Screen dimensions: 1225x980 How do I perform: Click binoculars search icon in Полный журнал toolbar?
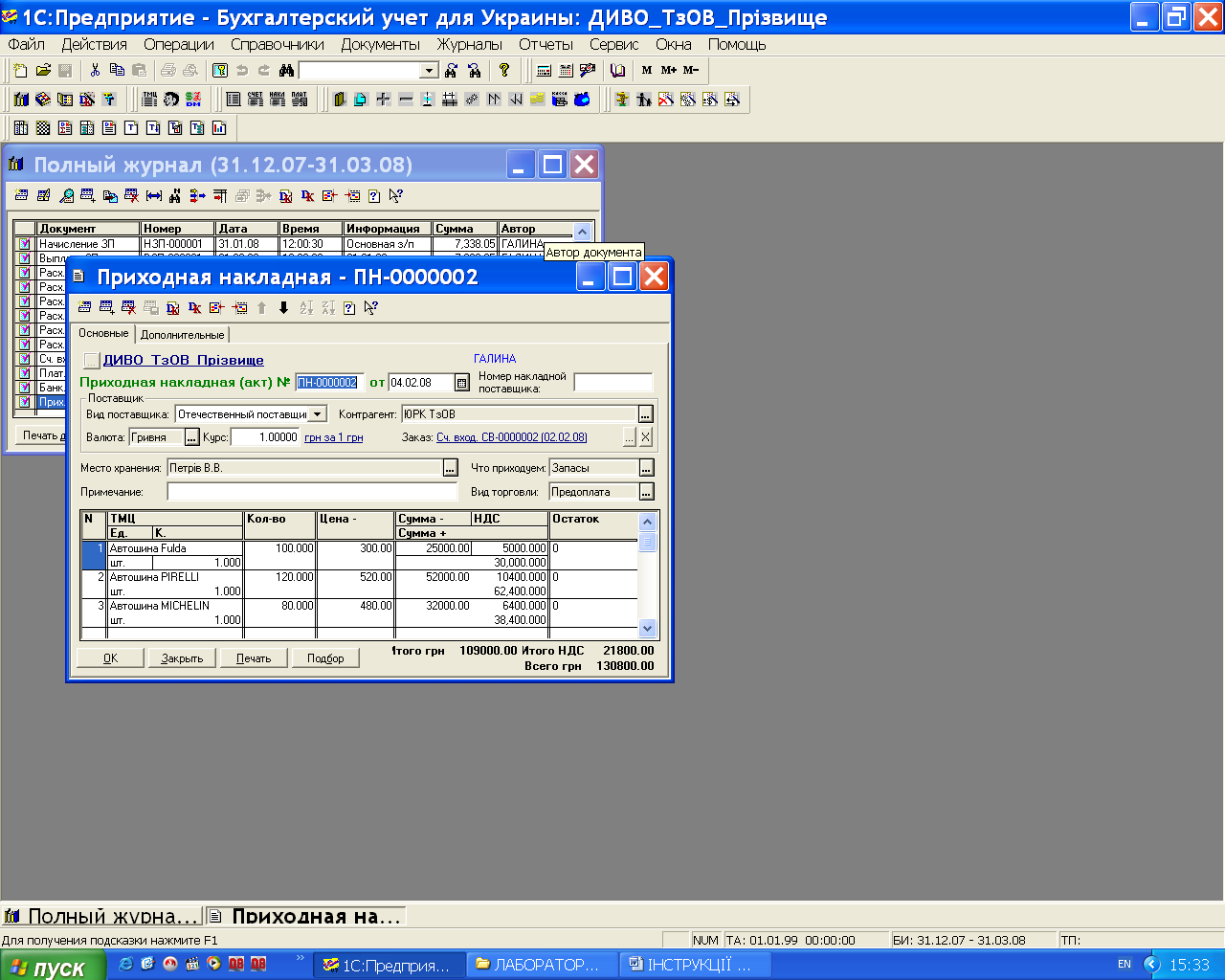(175, 195)
